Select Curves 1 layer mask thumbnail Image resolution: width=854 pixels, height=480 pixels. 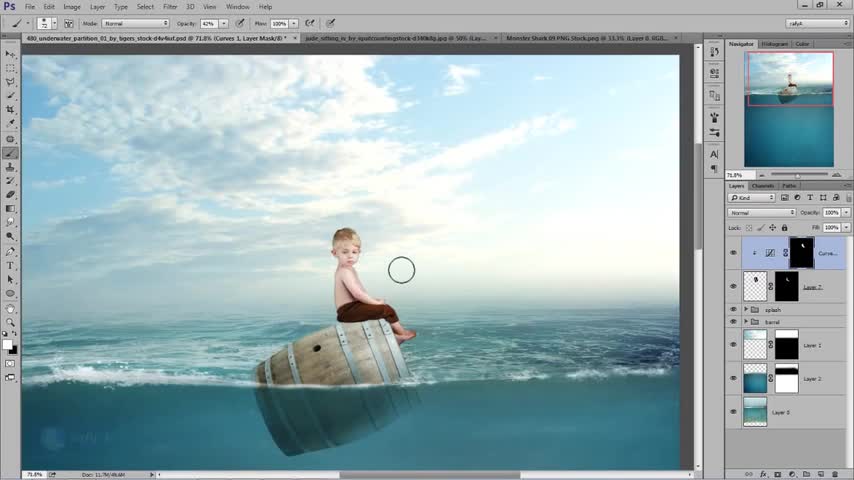click(802, 253)
